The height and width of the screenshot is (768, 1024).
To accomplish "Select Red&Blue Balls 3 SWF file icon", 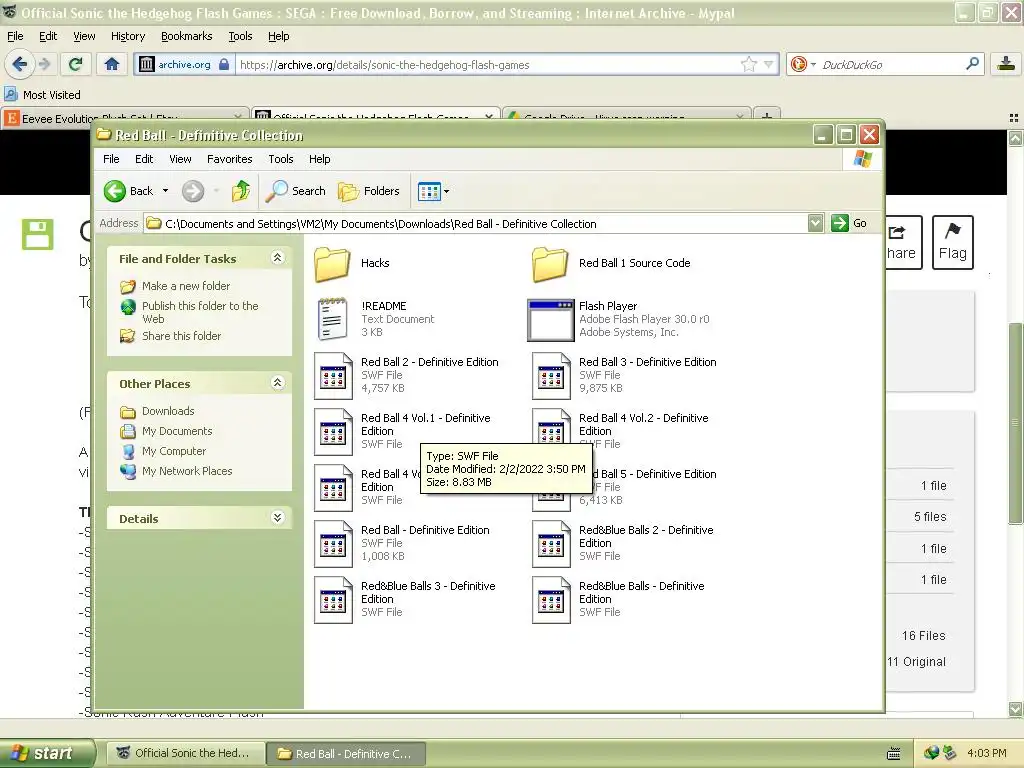I will (333, 600).
